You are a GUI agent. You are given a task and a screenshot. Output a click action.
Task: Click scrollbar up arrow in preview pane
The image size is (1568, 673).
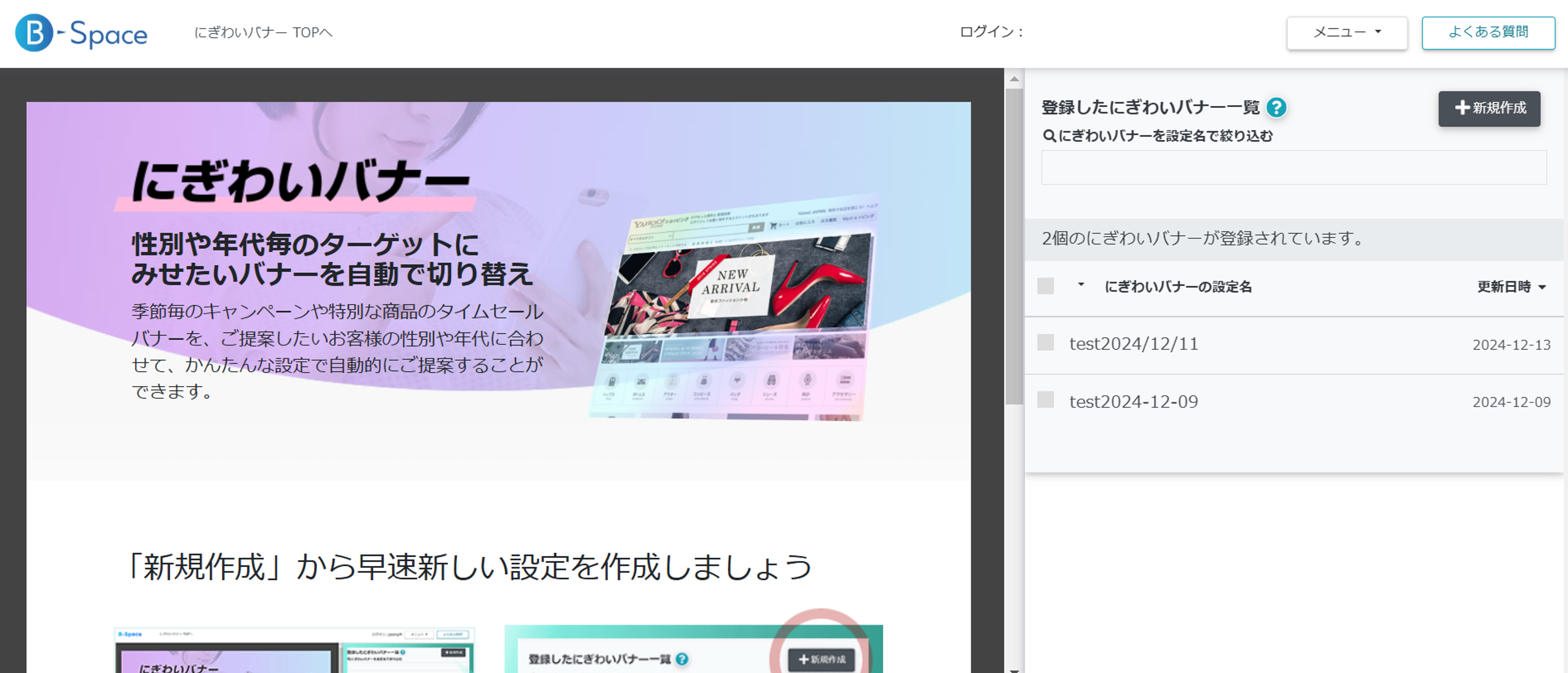point(1014,79)
